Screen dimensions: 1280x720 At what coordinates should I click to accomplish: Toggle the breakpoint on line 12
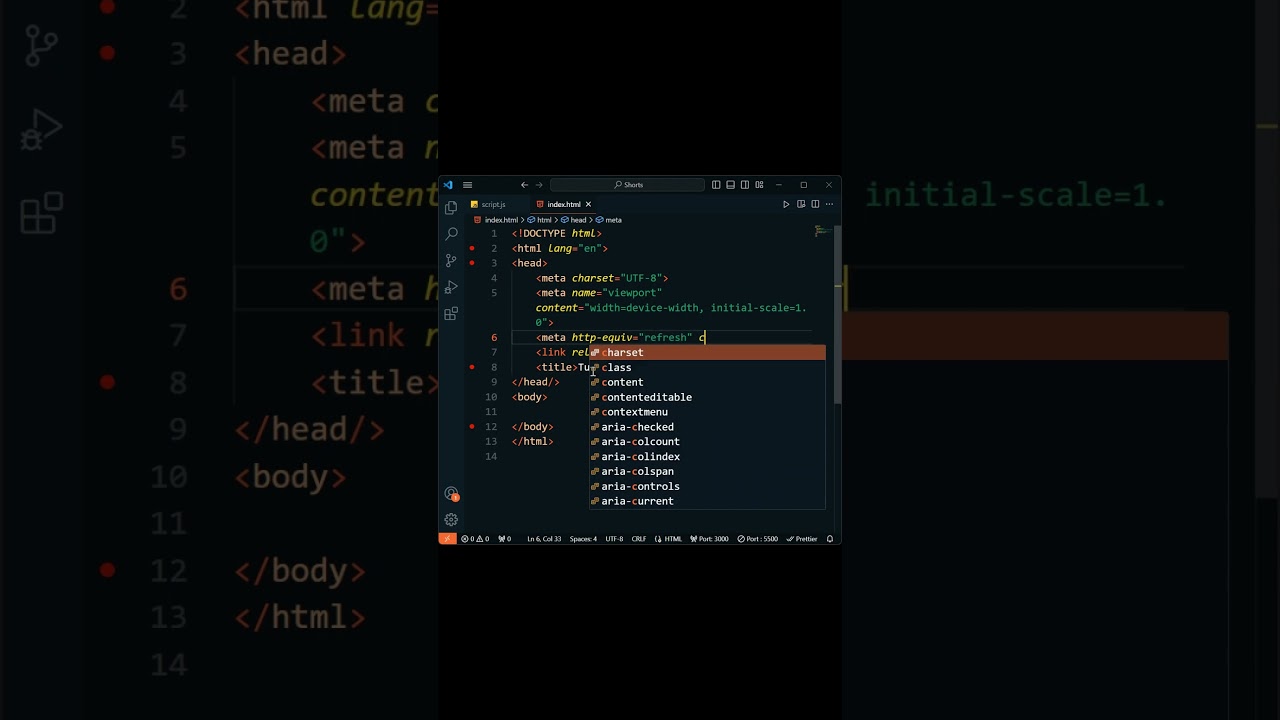pyautogui.click(x=472, y=427)
